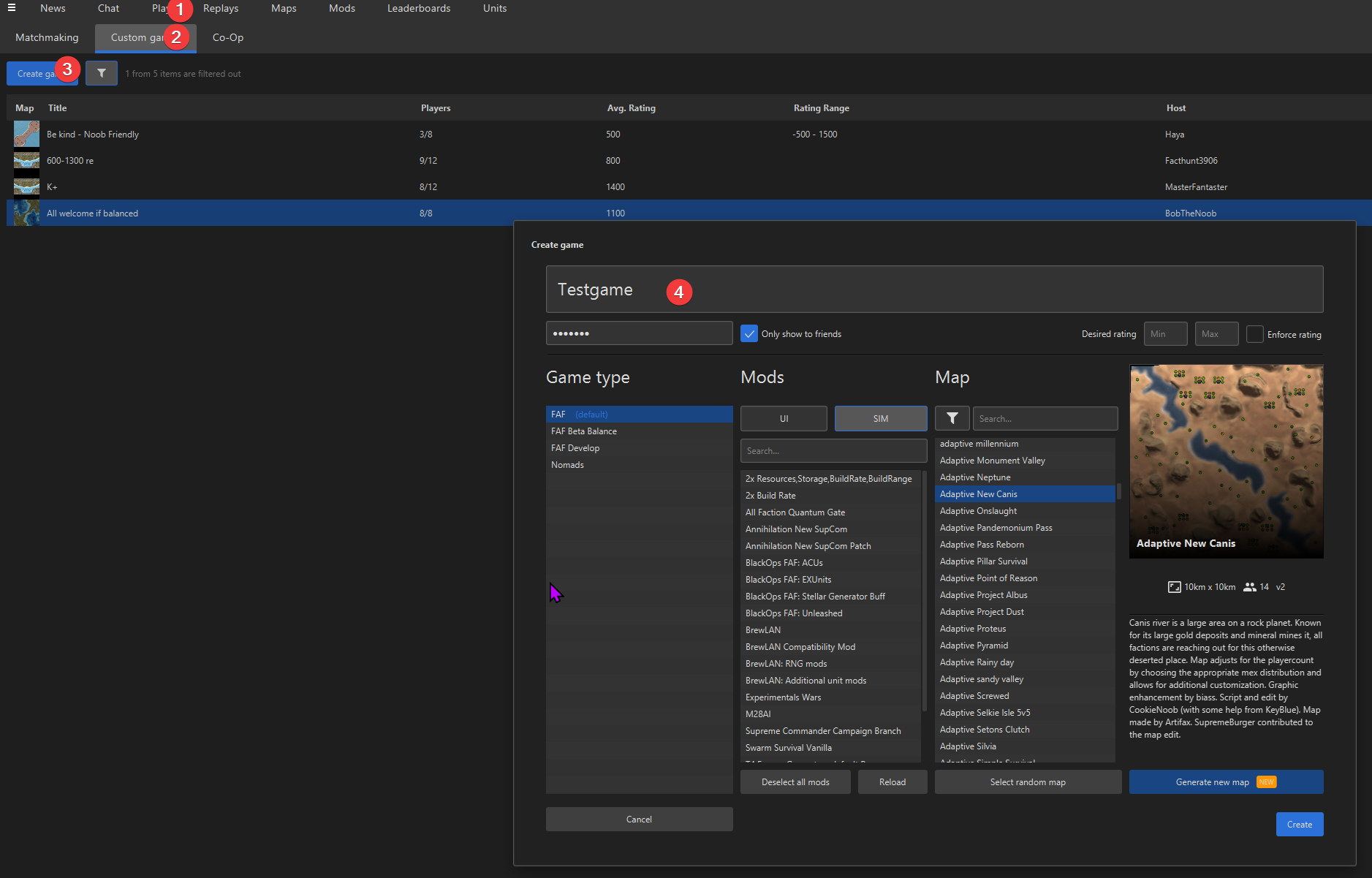Click the Testgame title field
Viewport: 1372px width, 878px height.
934,289
